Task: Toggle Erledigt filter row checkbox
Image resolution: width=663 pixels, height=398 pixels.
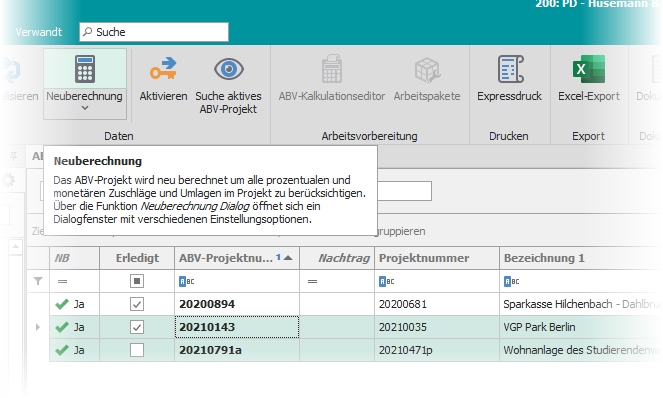Action: (137, 281)
